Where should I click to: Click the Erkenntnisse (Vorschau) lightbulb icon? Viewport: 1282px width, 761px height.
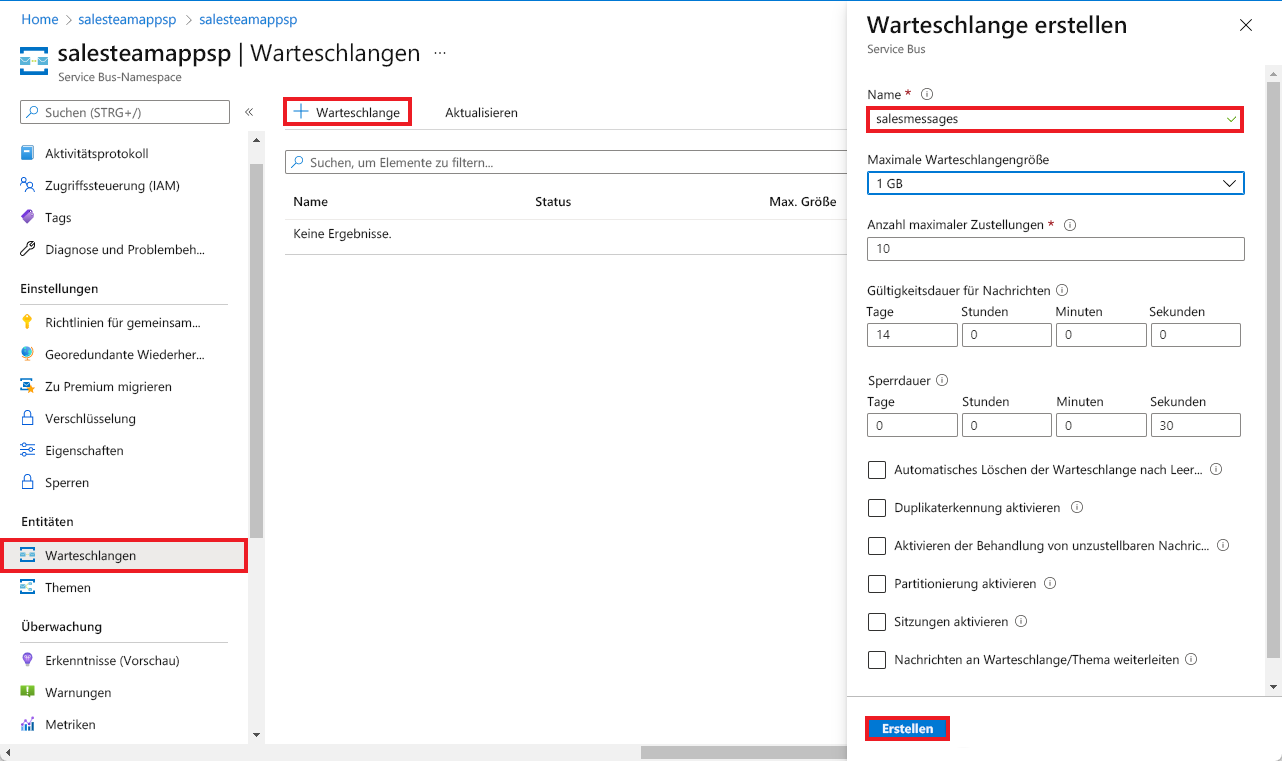27,660
